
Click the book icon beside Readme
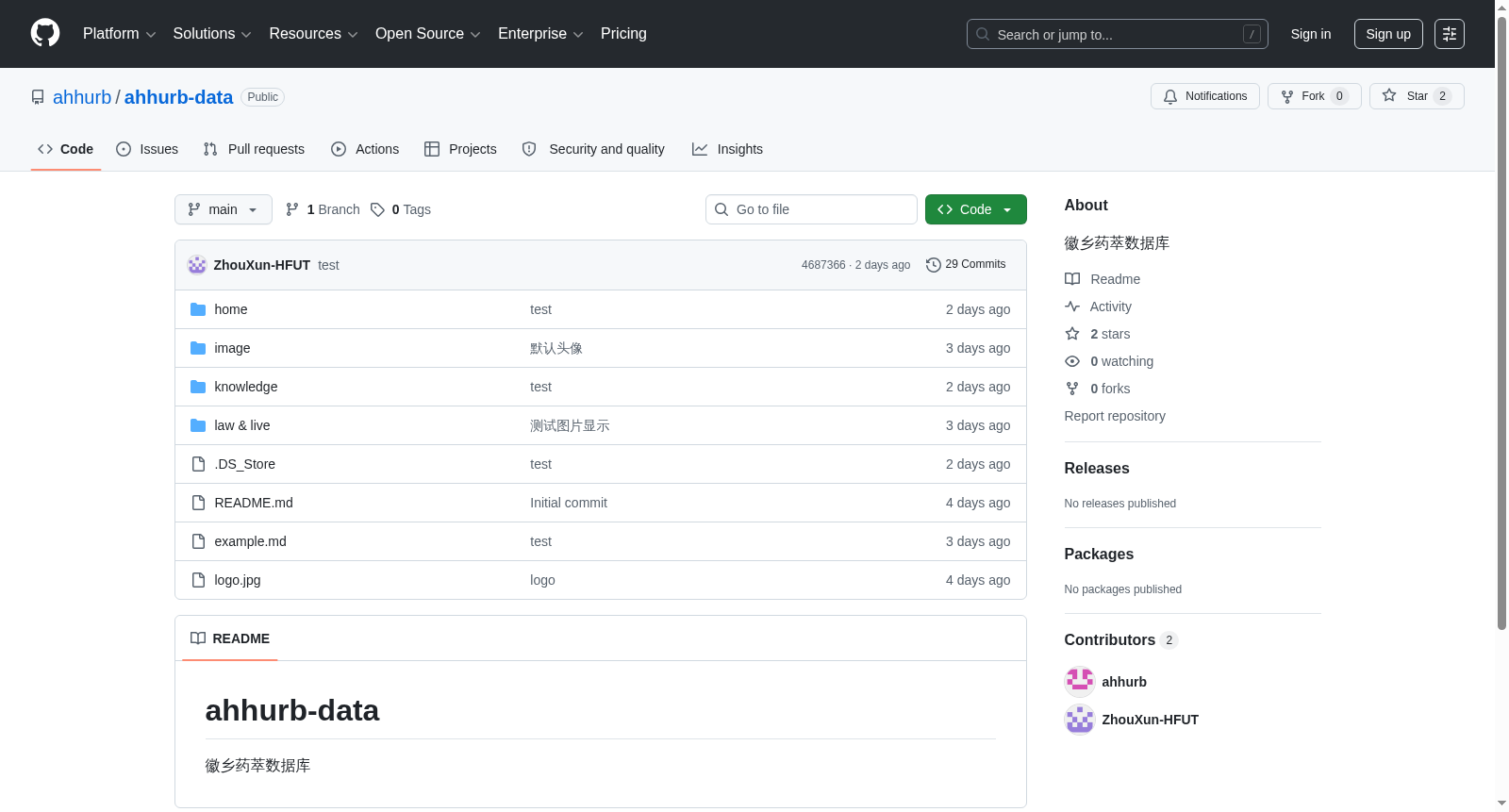[1072, 279]
